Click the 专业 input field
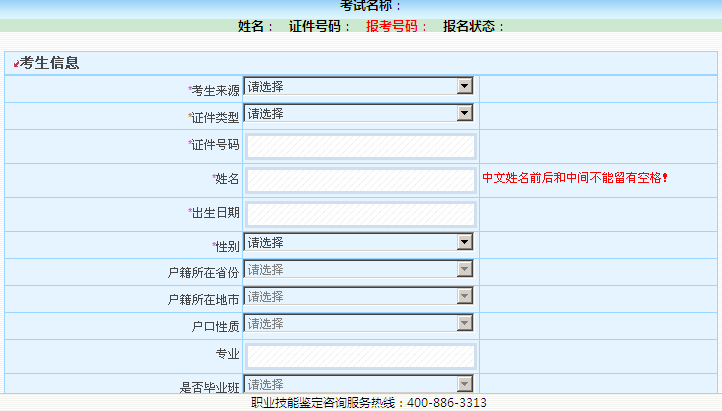 coord(360,356)
